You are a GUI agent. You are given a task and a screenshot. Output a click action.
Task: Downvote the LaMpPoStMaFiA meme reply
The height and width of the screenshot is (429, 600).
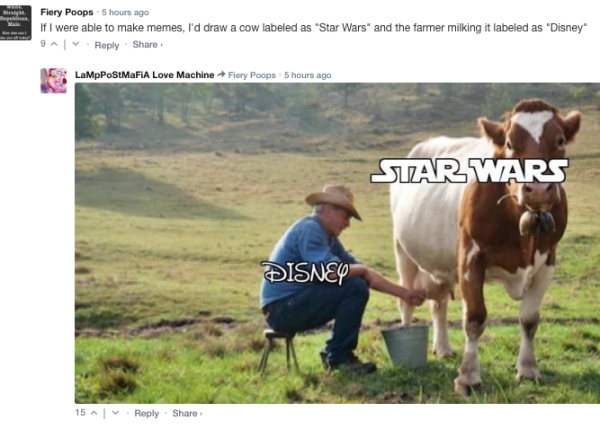coord(115,413)
